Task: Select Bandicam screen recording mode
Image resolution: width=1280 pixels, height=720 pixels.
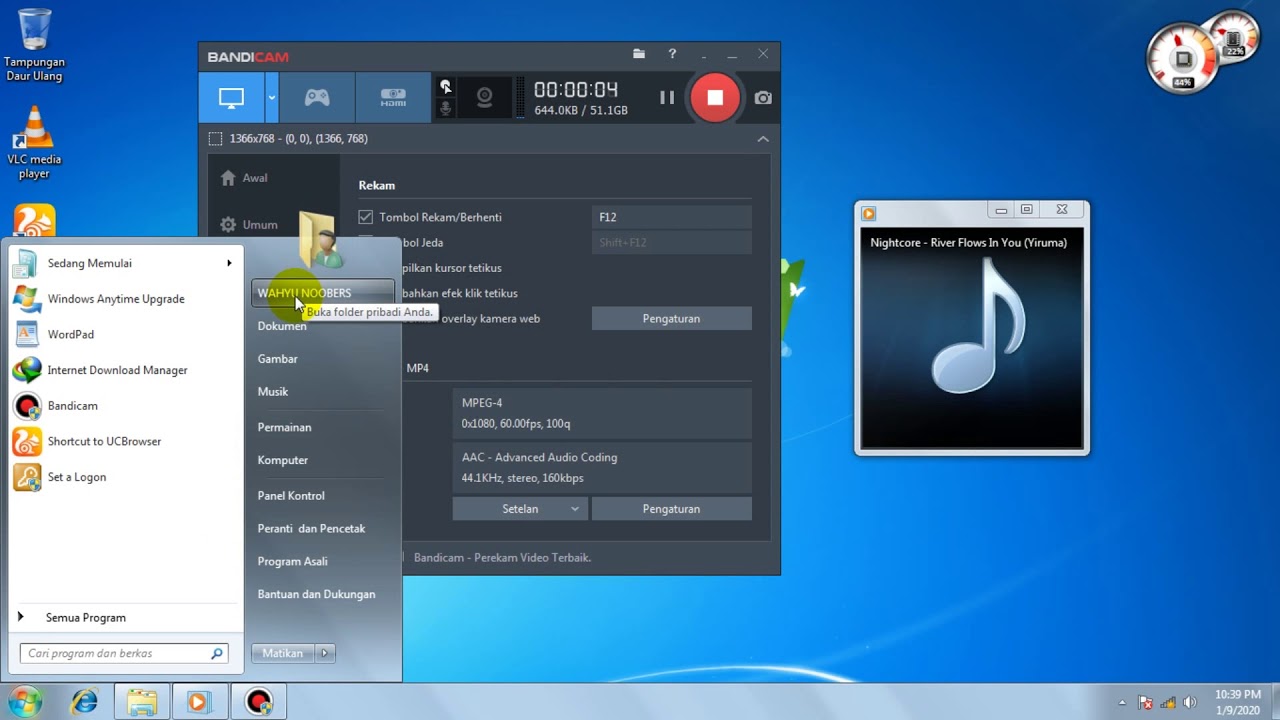Action: tap(231, 98)
